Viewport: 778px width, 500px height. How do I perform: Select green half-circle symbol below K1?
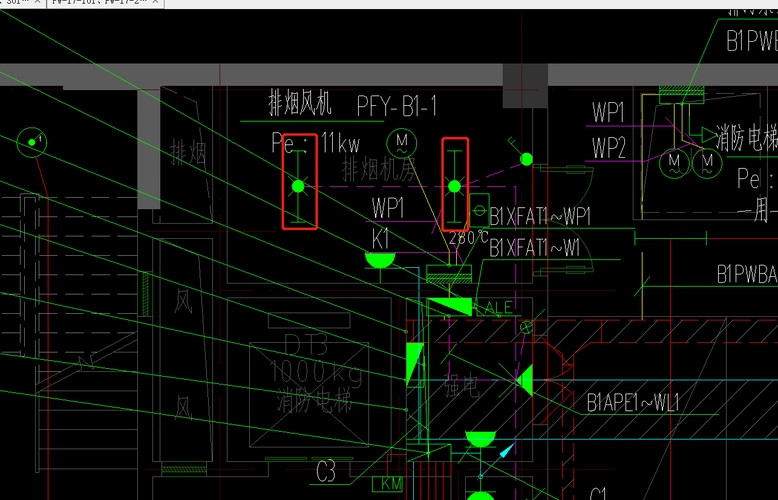380,260
